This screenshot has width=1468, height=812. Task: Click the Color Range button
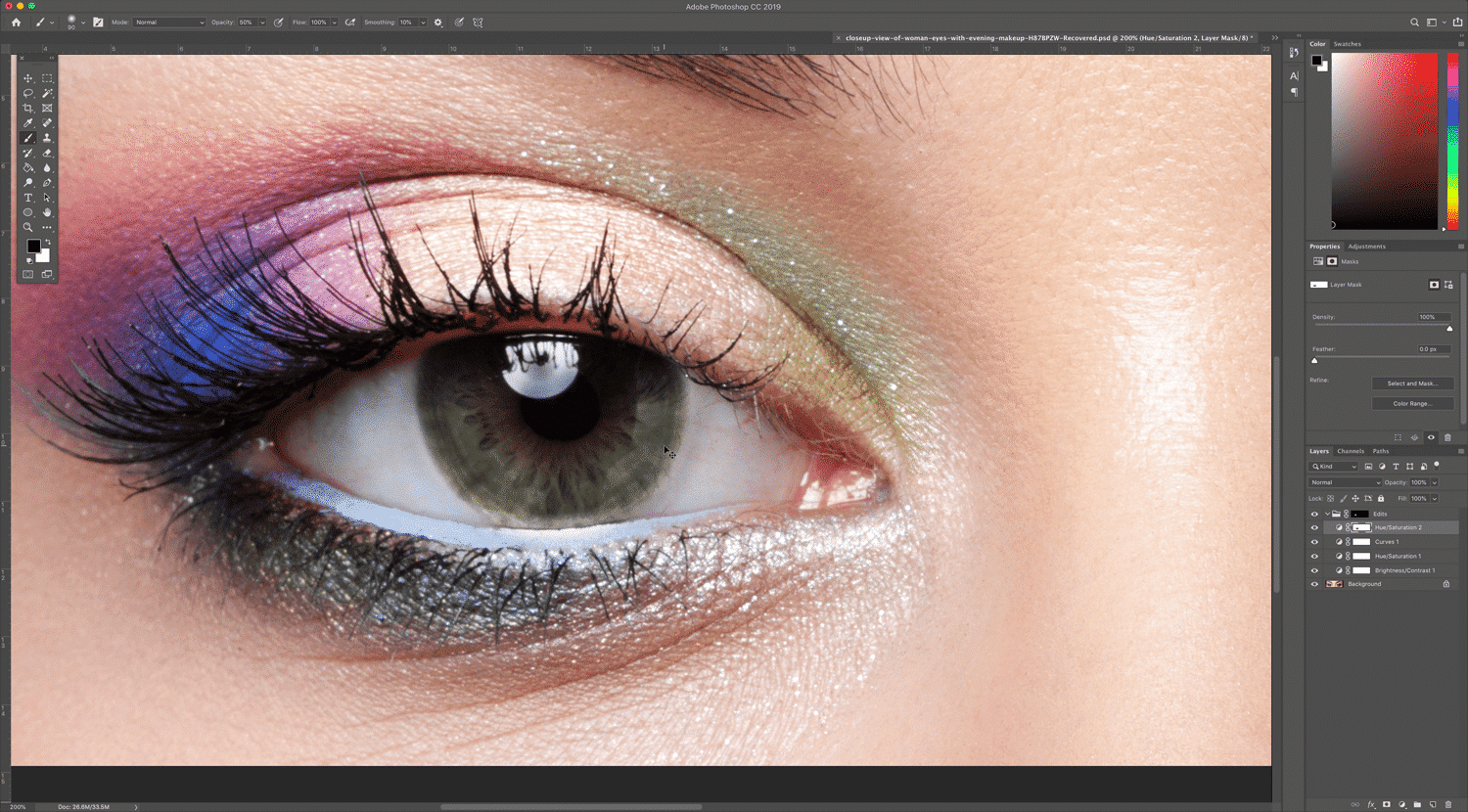click(1412, 403)
